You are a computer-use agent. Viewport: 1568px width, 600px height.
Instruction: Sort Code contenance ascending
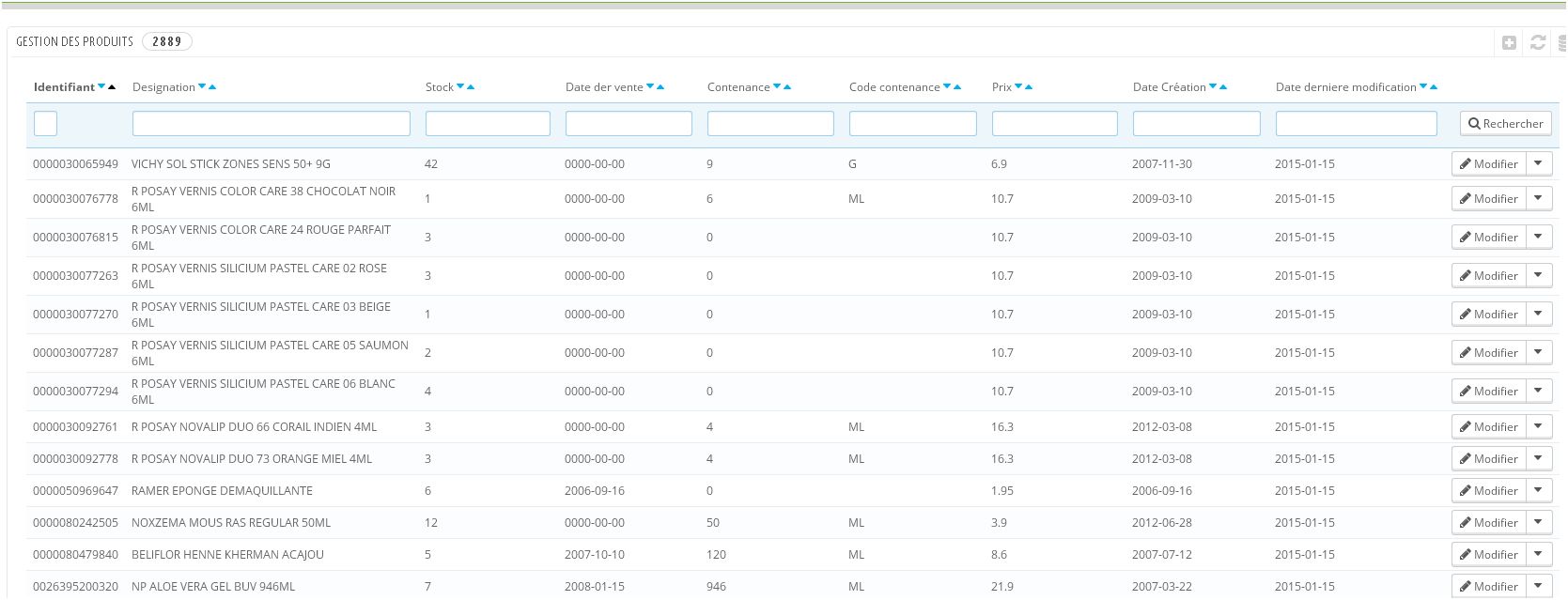pos(957,87)
